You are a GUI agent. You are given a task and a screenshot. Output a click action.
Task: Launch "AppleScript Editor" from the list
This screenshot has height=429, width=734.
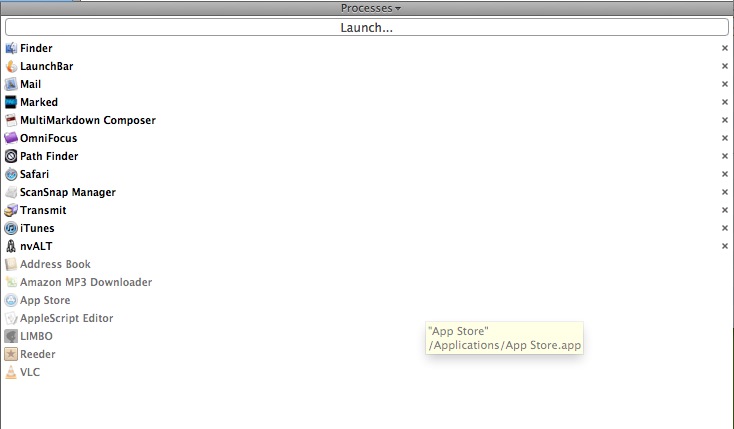click(x=66, y=318)
